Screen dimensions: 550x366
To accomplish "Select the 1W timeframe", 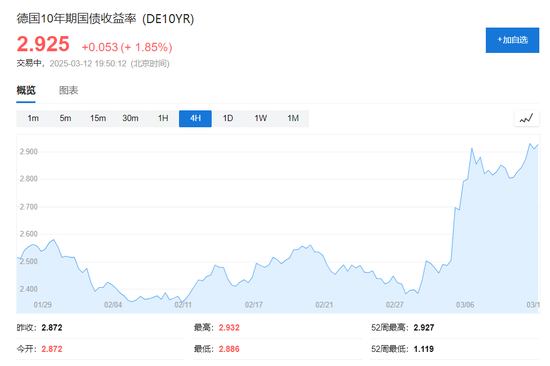I will tap(261, 118).
